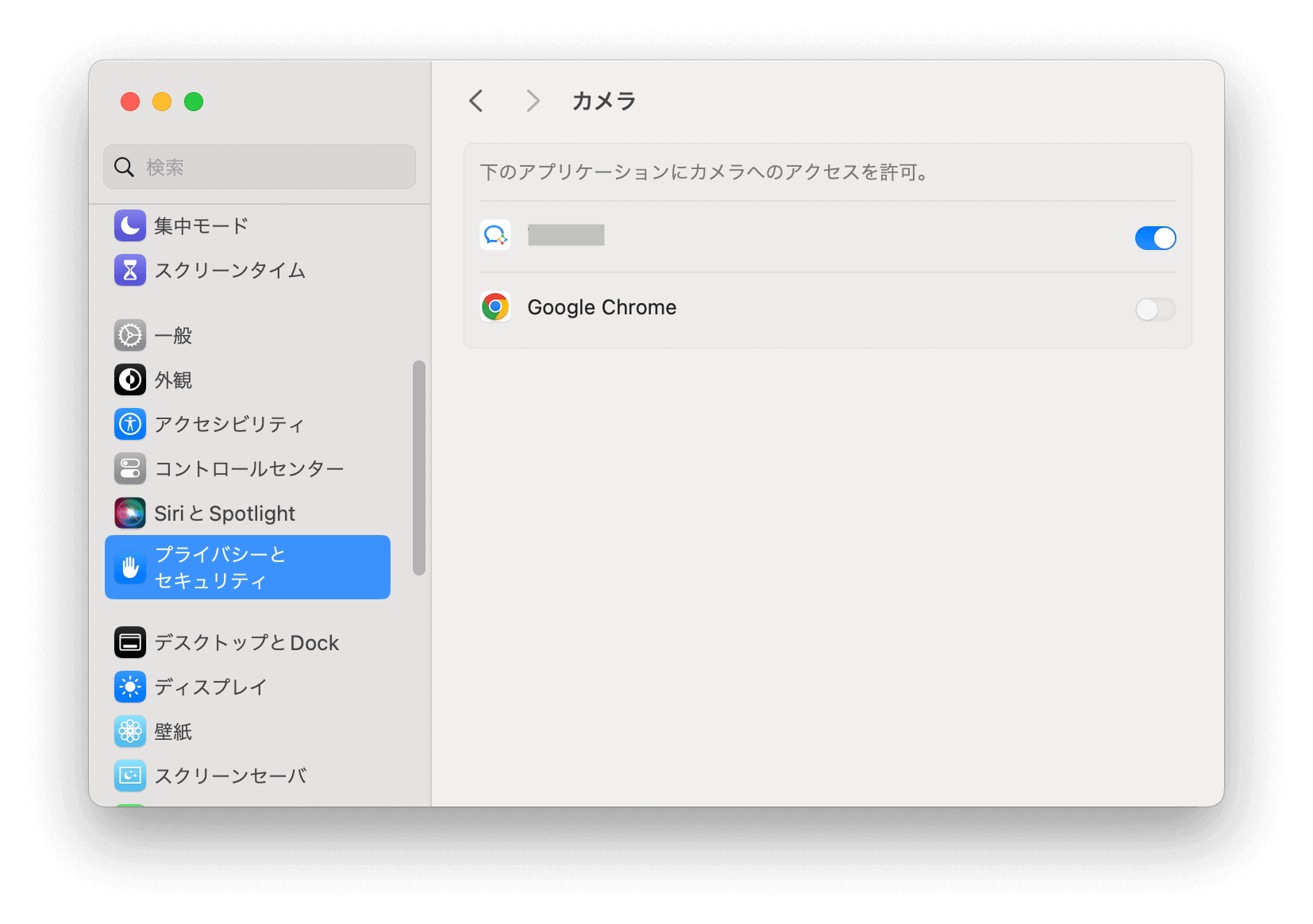Viewport: 1313px width, 924px height.
Task: Zoom the window with green button
Action: click(194, 102)
